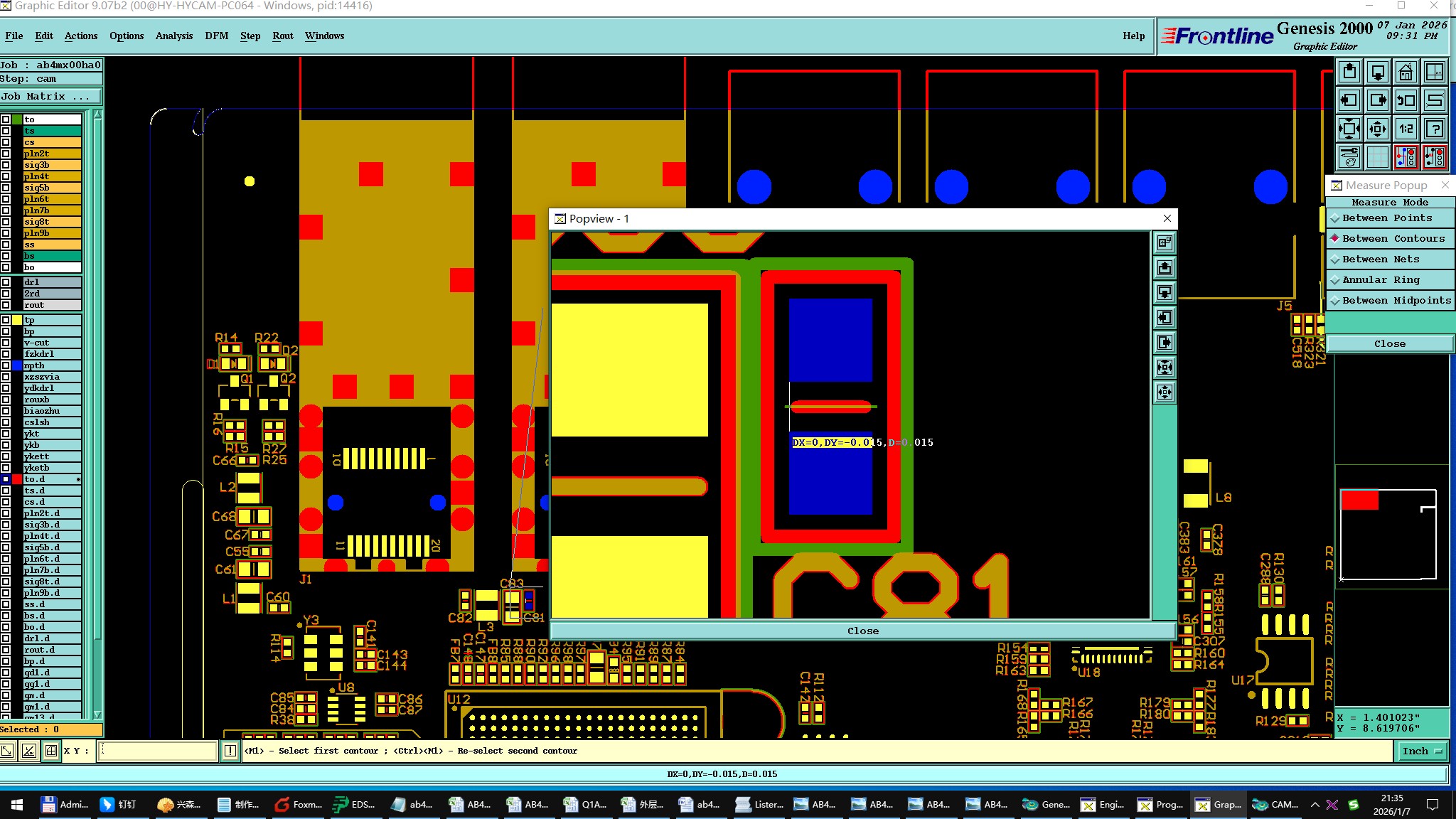This screenshot has width=1456, height=819.
Task: Toggle checkbox for sig3b layer
Action: pyautogui.click(x=6, y=165)
